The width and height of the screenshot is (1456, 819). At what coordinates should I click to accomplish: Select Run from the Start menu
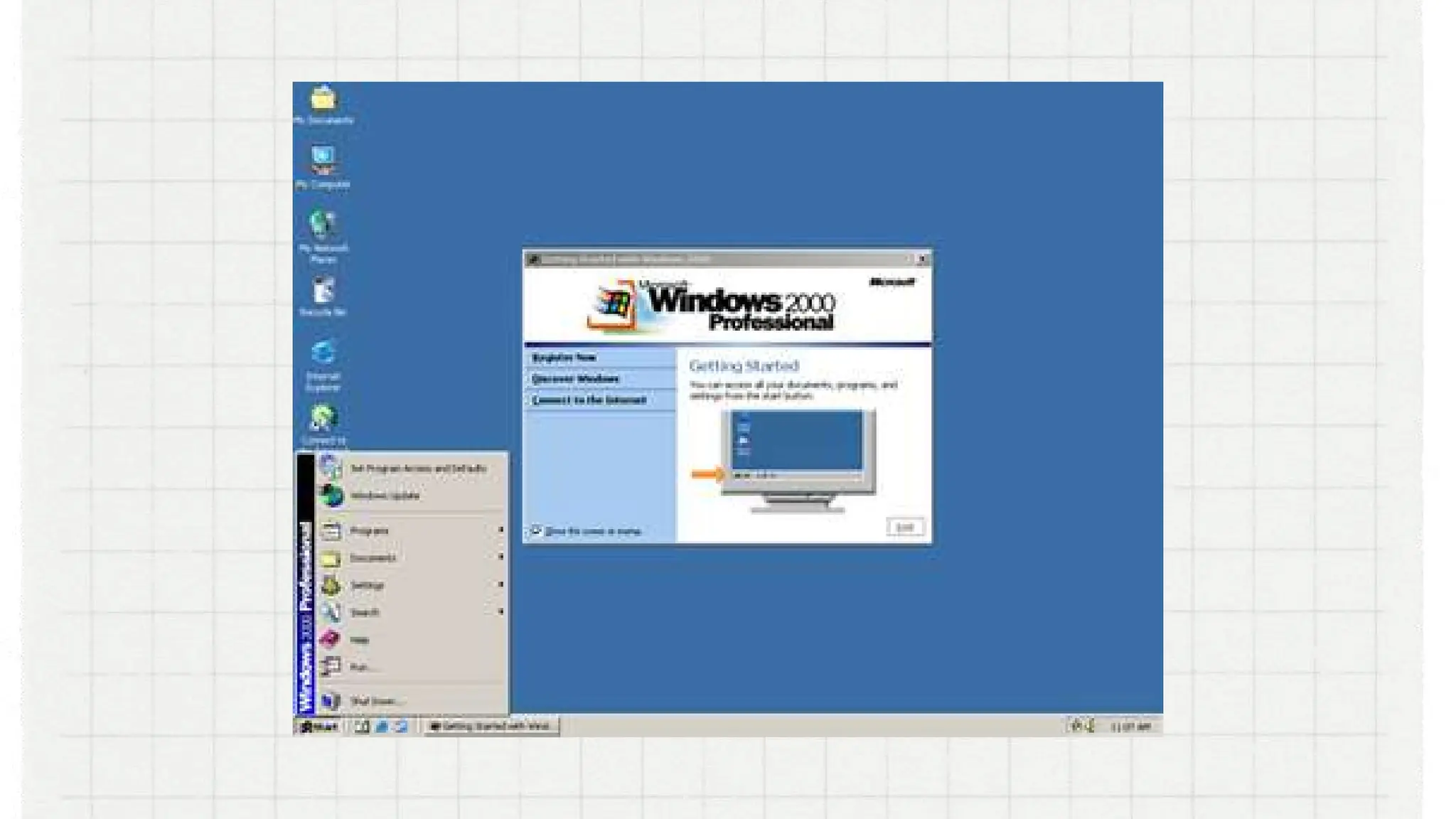tap(359, 667)
